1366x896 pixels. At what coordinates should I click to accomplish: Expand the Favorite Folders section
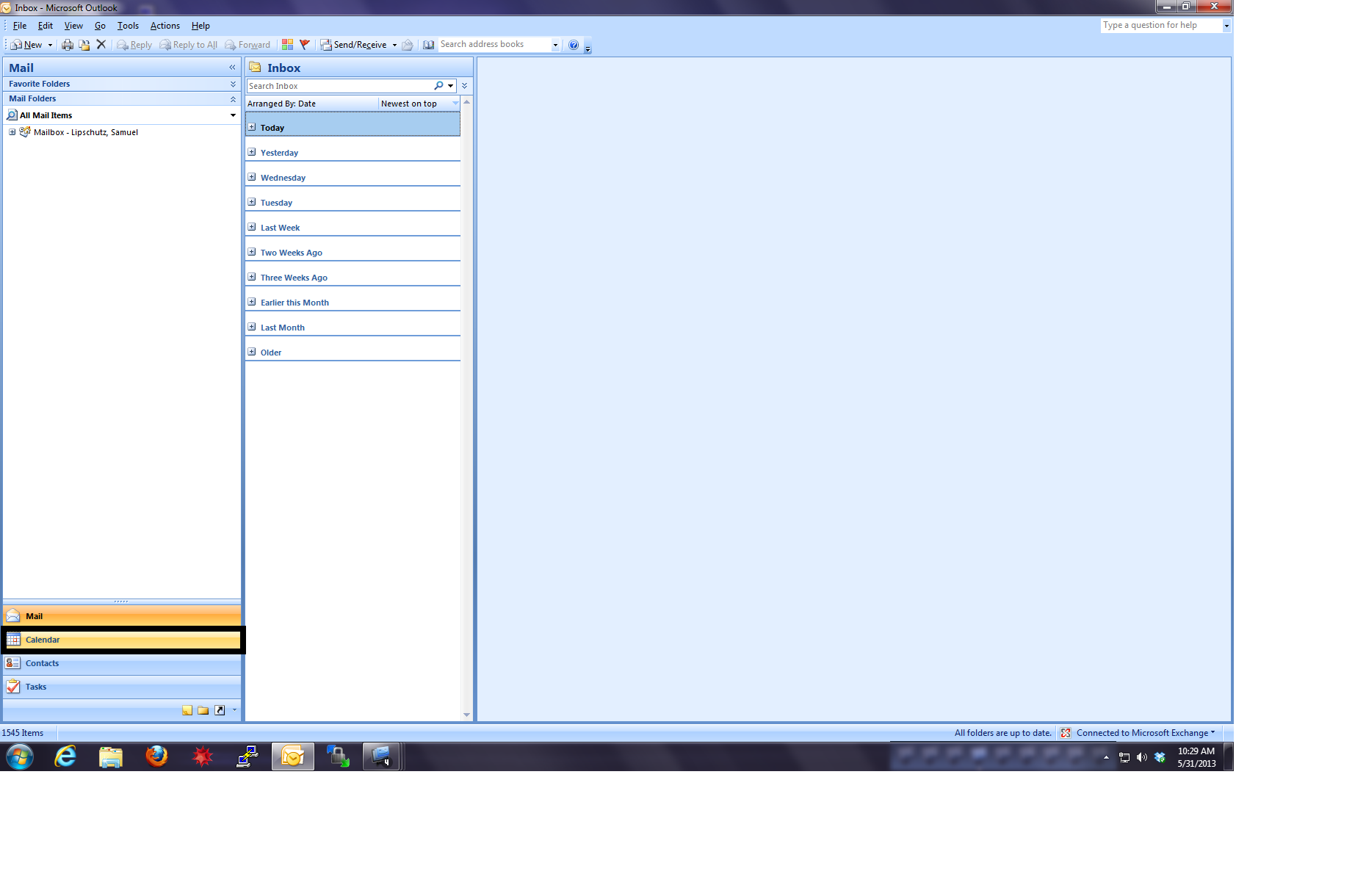pyautogui.click(x=233, y=84)
